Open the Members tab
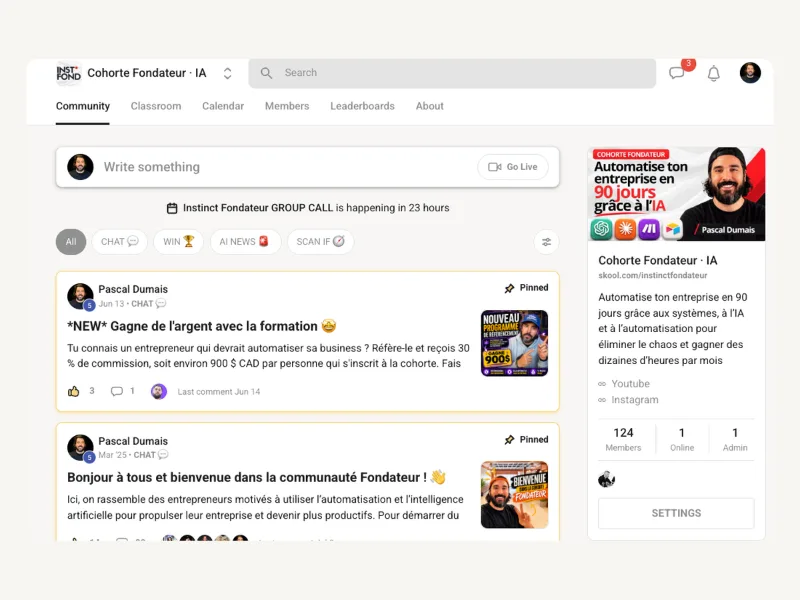The height and width of the screenshot is (600, 800). [287, 106]
